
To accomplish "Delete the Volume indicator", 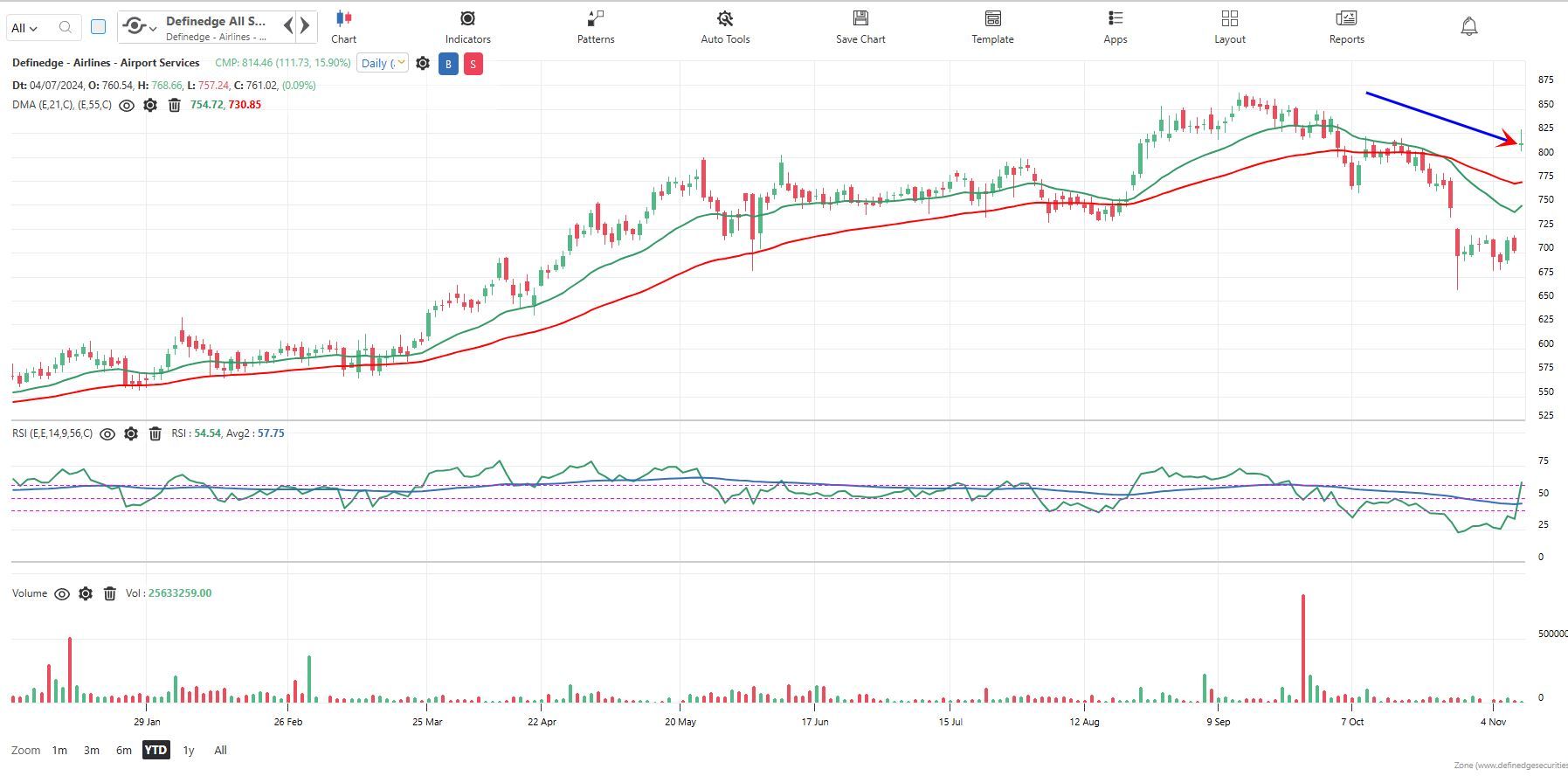I will coord(110,593).
